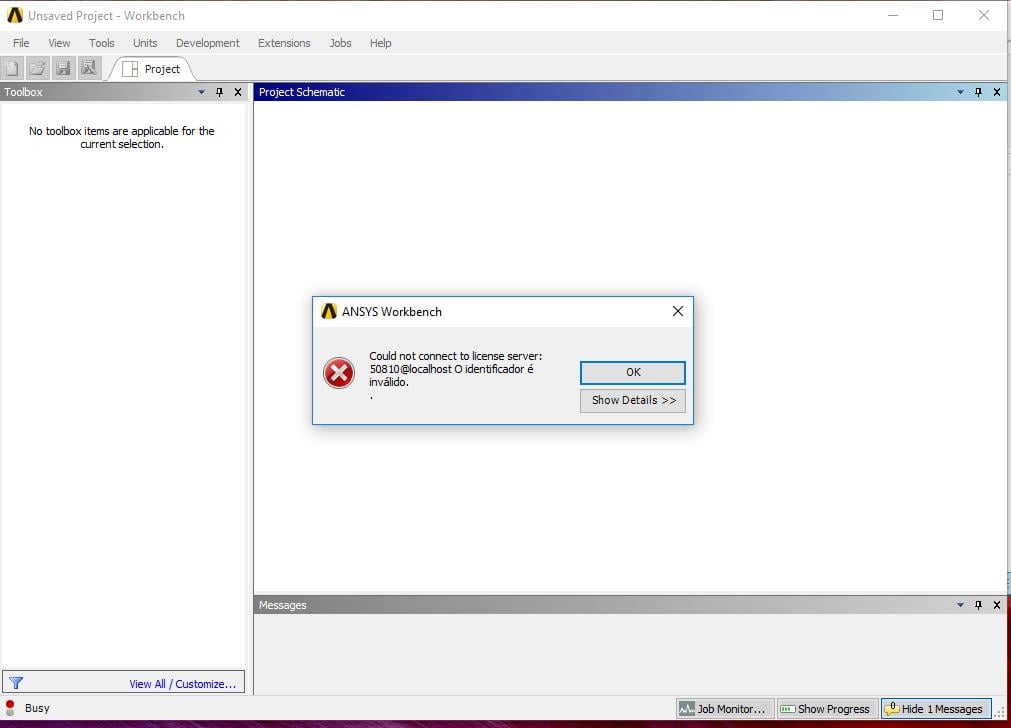Close the Messages panel

997,605
